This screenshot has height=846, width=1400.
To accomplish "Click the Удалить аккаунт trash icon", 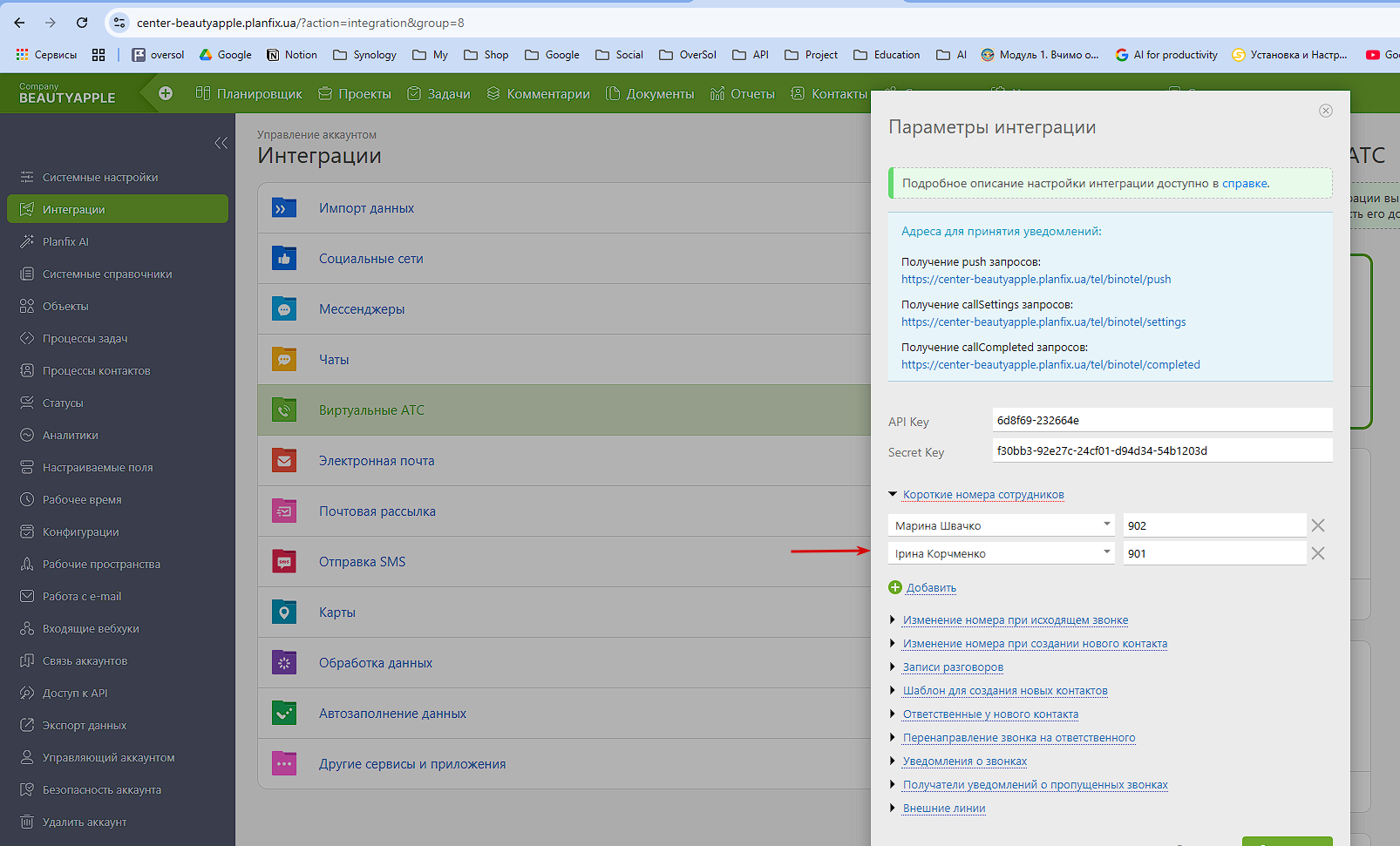I will [27, 822].
